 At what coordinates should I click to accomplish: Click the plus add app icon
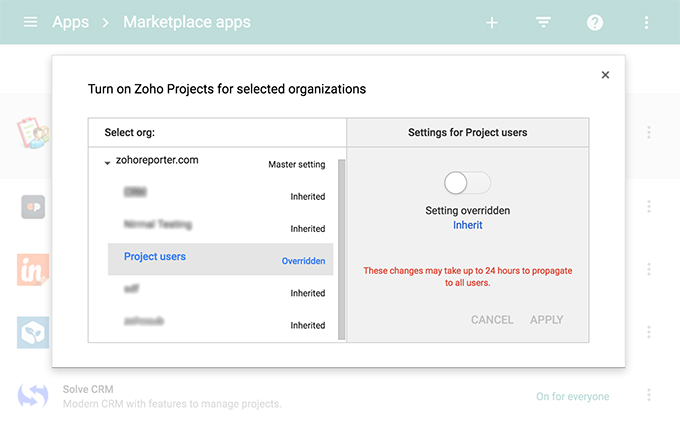tap(491, 23)
